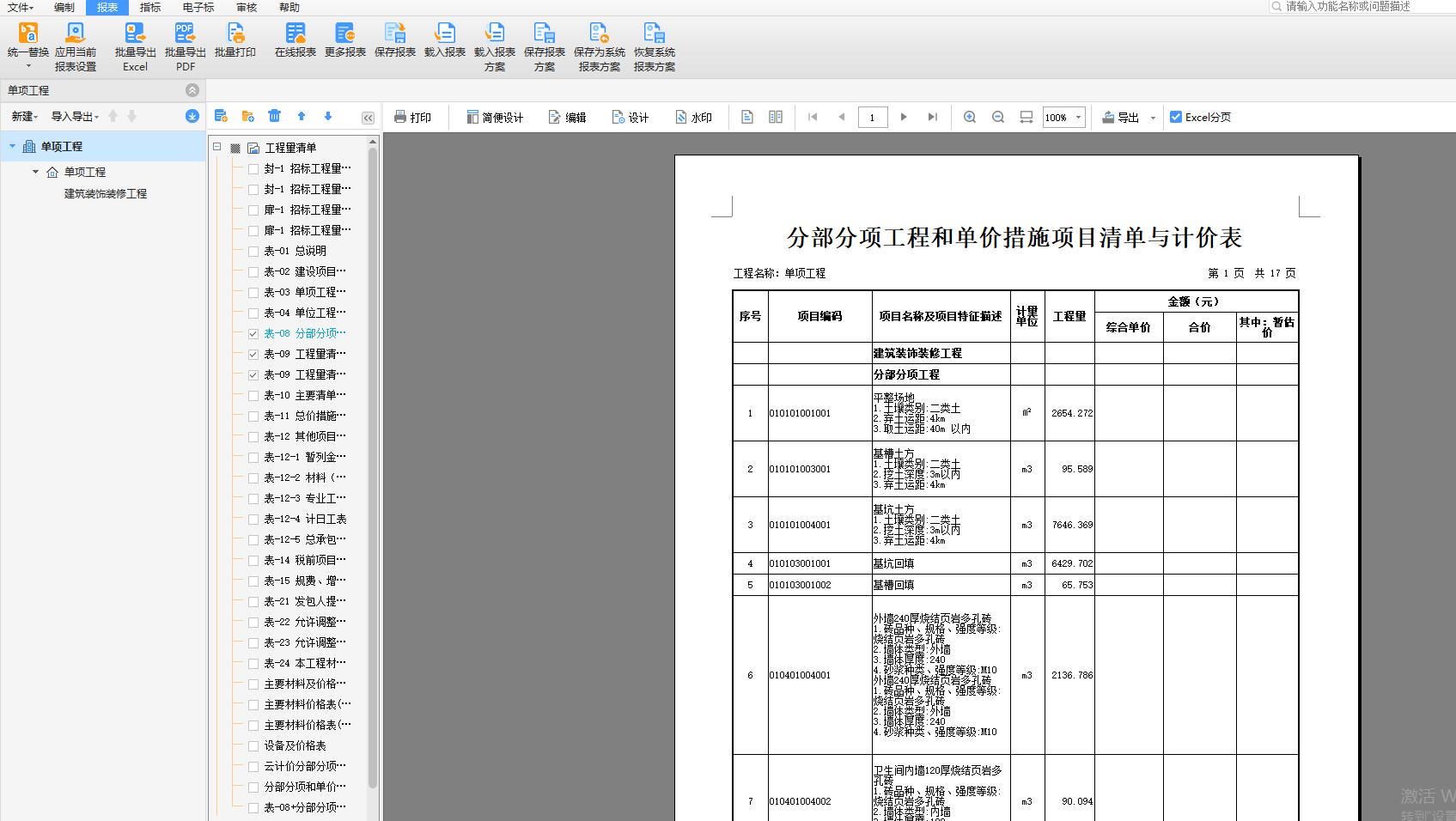Open the zoom percentage 100% dropdown
Screen dimensions: 1456x821
pyautogui.click(x=1078, y=117)
